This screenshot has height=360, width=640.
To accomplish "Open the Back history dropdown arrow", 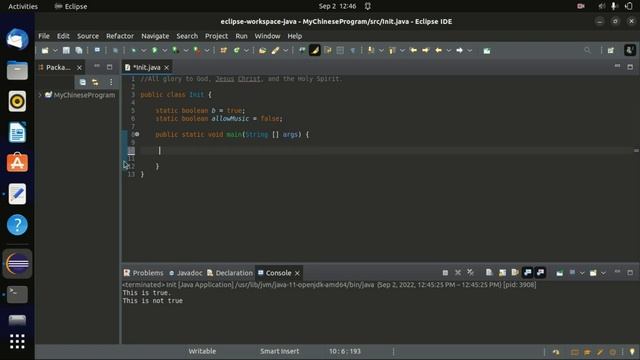I will point(449,51).
